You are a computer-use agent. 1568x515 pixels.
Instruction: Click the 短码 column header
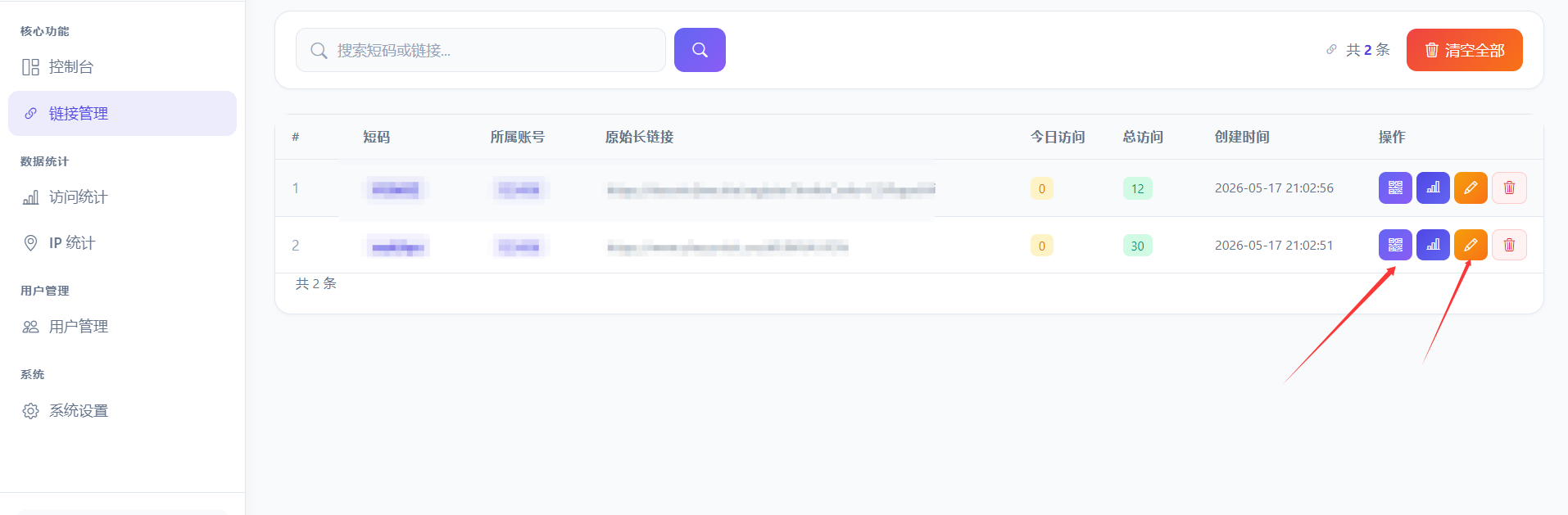[x=377, y=137]
